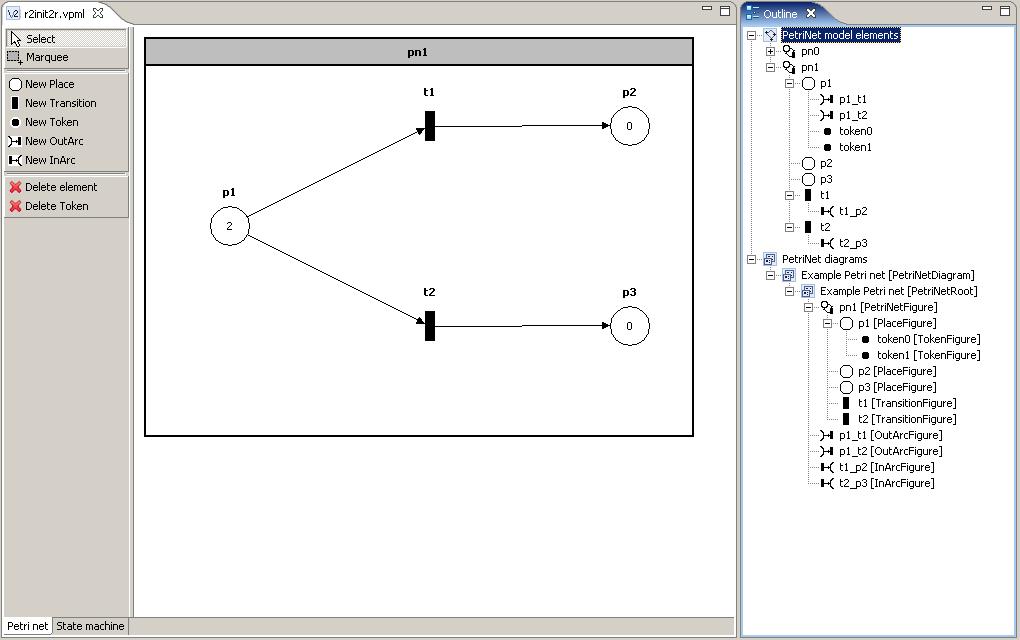Click the Delete element tool

[66, 187]
